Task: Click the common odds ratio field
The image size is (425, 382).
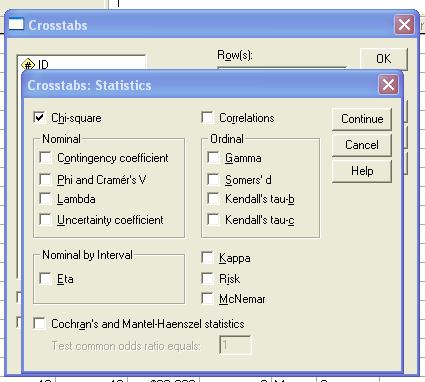Action: (235, 345)
